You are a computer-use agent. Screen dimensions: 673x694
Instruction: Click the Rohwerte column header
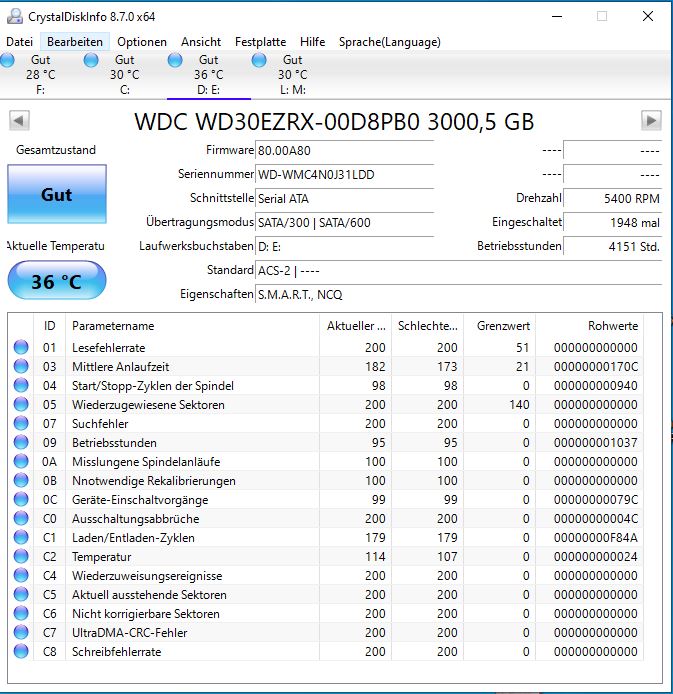point(590,326)
